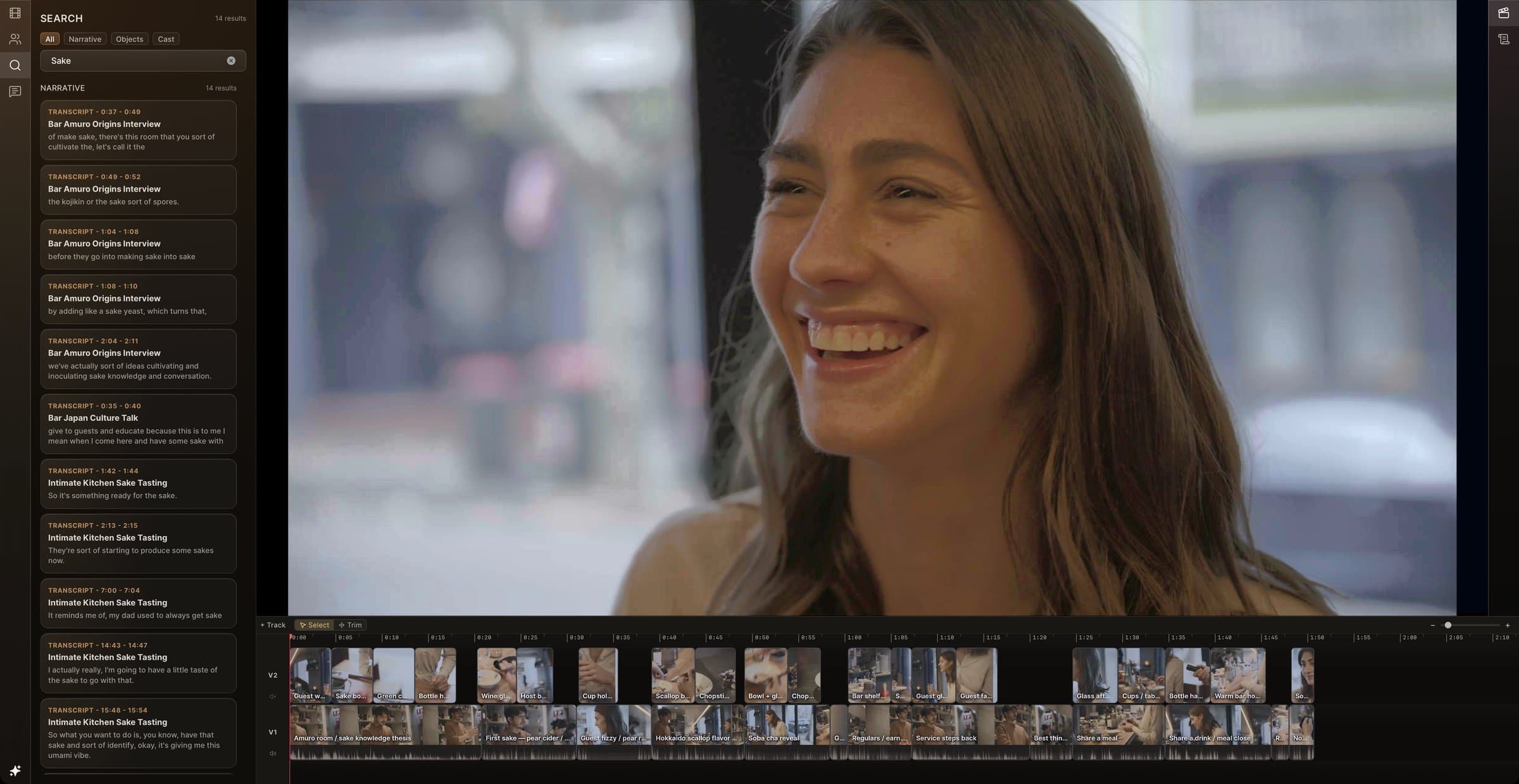The height and width of the screenshot is (784, 1519).
Task: Open transcript result 0:37 - 0:49
Action: coord(139,130)
